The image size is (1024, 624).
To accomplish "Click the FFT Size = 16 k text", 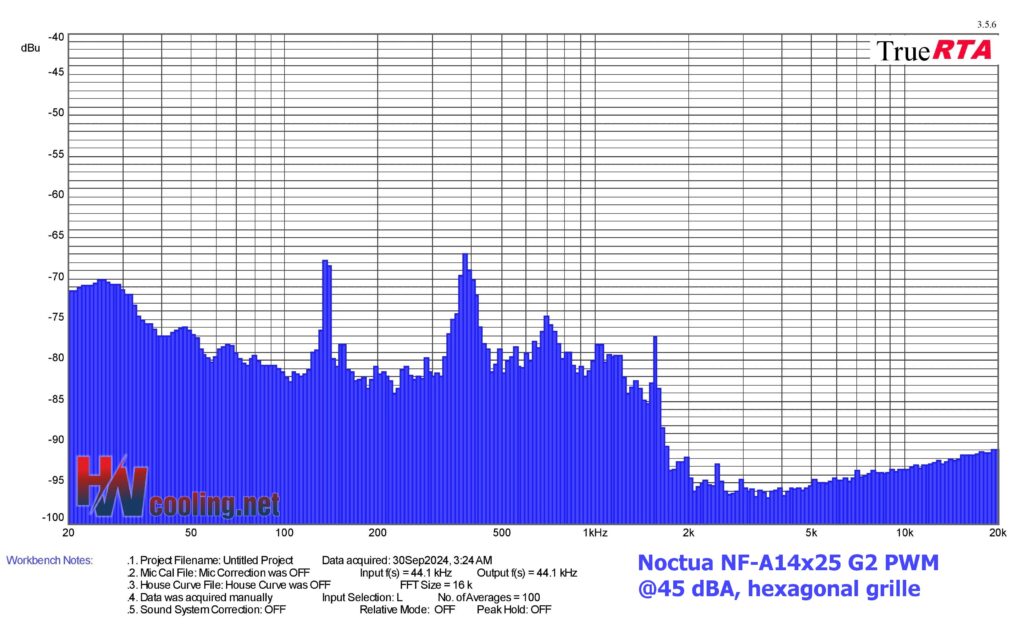I will (x=436, y=585).
